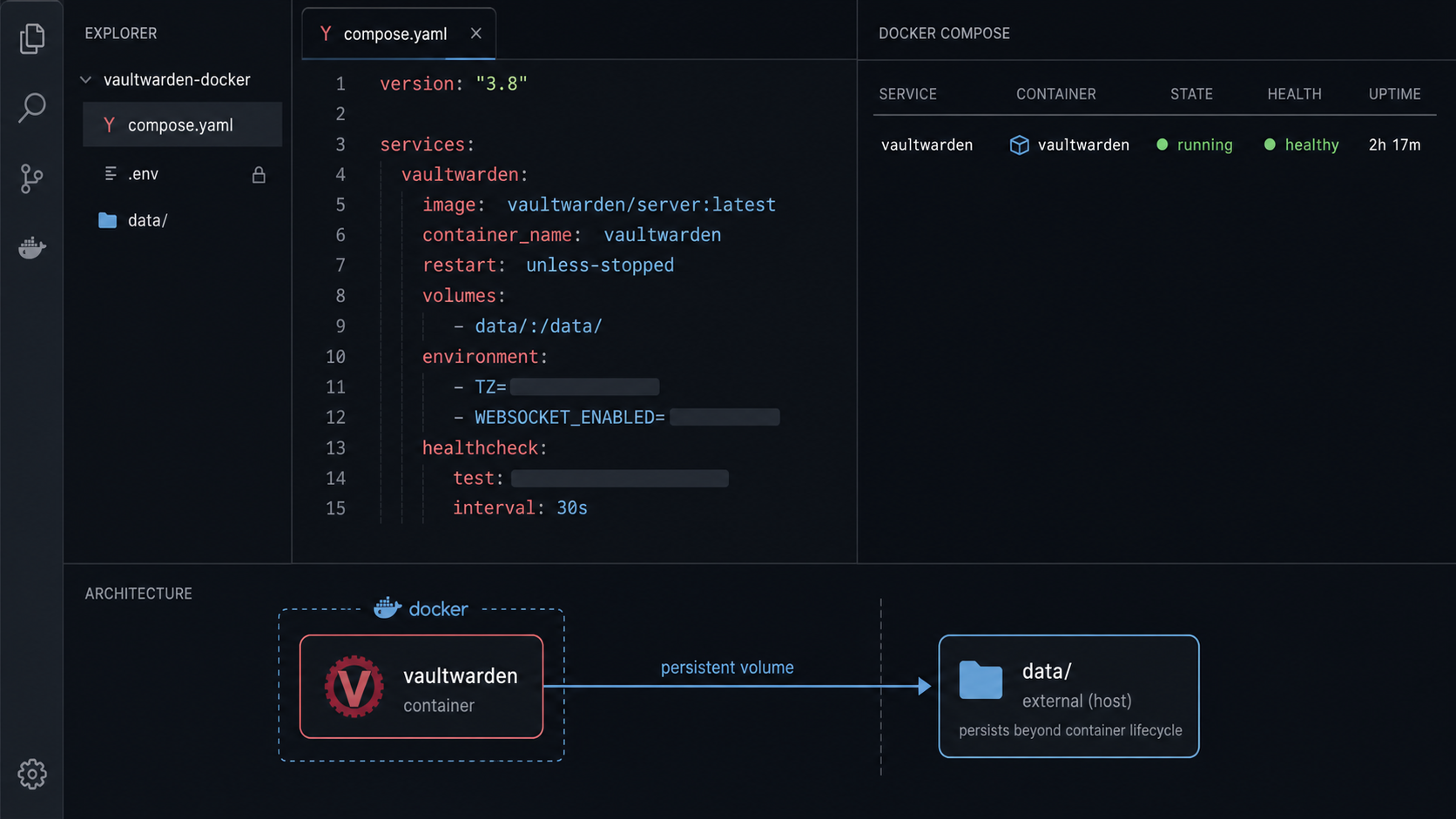The height and width of the screenshot is (819, 1456).
Task: Click the vaultwarden container name cell
Action: [1083, 144]
